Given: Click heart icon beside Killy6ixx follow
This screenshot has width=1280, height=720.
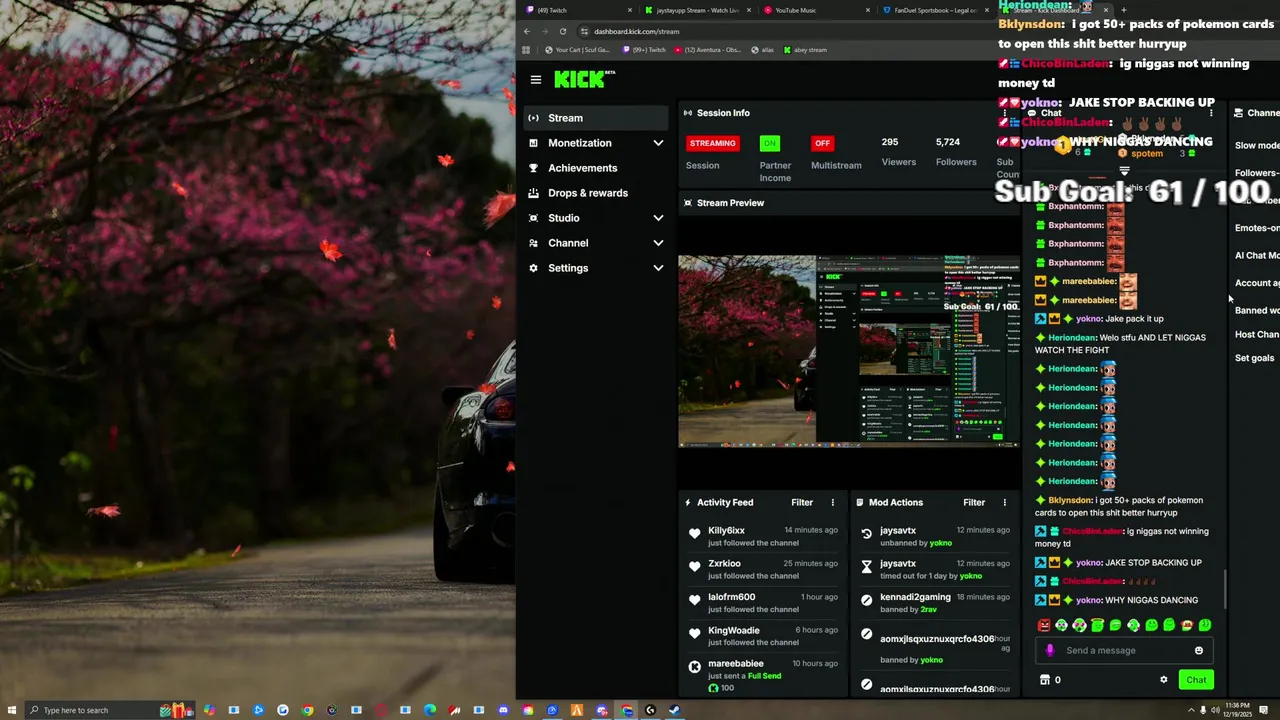Looking at the screenshot, I should tap(695, 534).
